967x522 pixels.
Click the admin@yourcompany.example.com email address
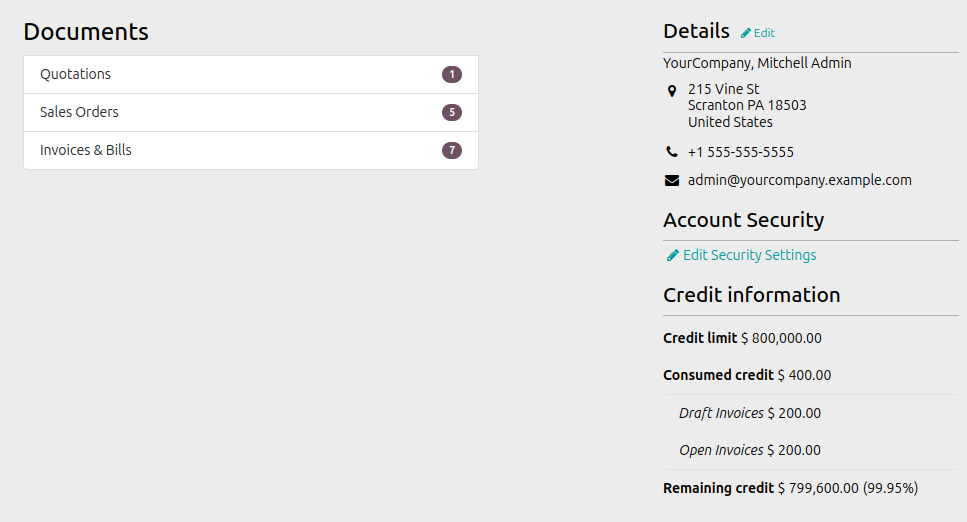pyautogui.click(x=799, y=180)
